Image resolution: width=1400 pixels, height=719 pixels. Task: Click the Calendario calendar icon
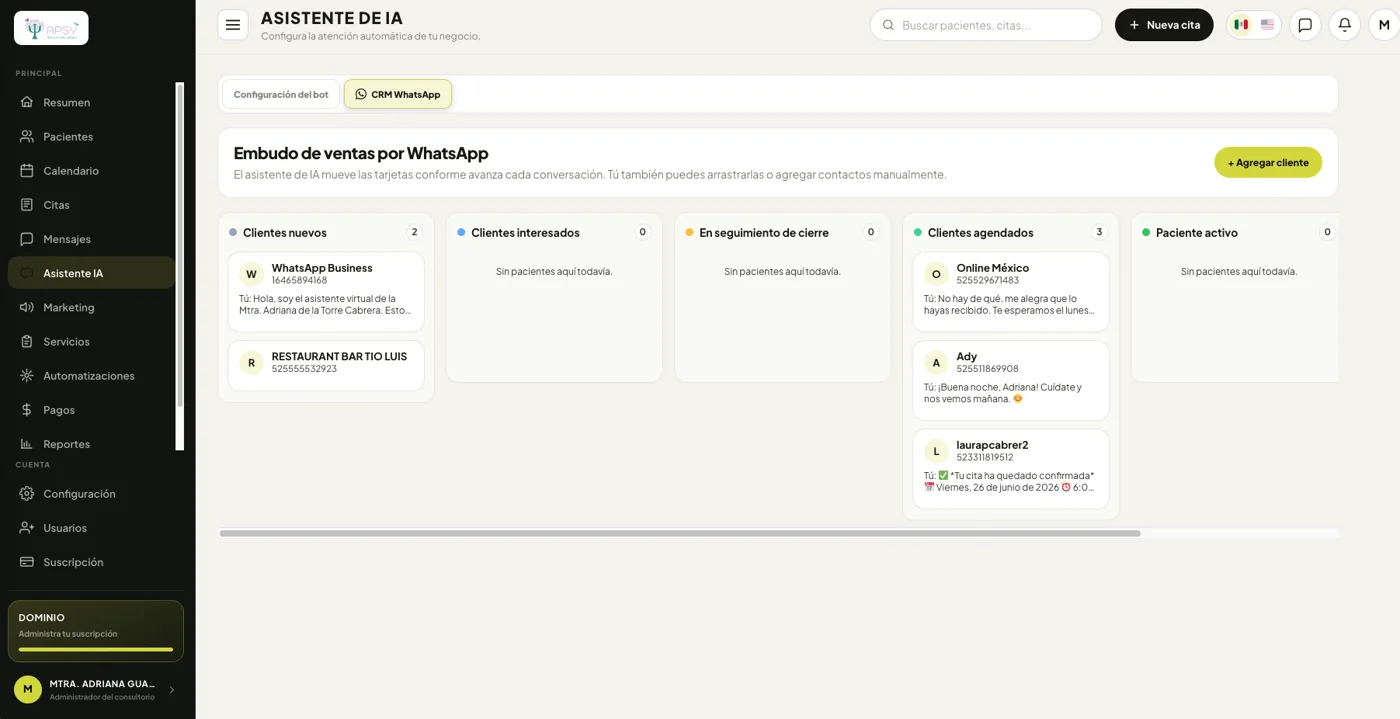click(x=27, y=170)
